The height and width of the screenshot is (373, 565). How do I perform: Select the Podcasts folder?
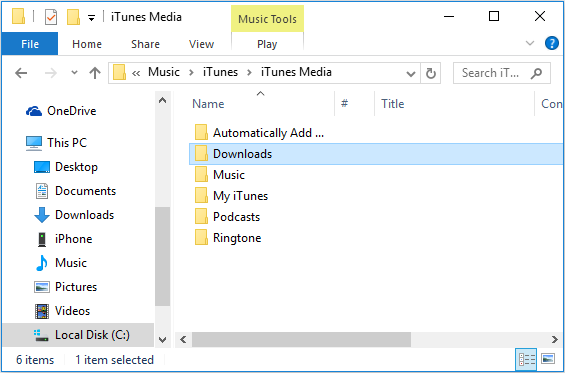[227, 217]
